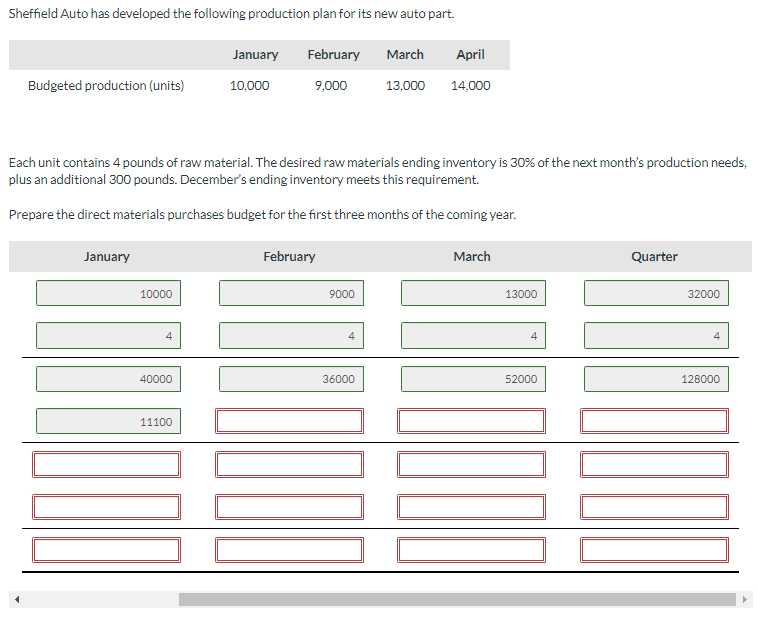
Task: Select the March input showing 52000
Action: click(x=473, y=379)
